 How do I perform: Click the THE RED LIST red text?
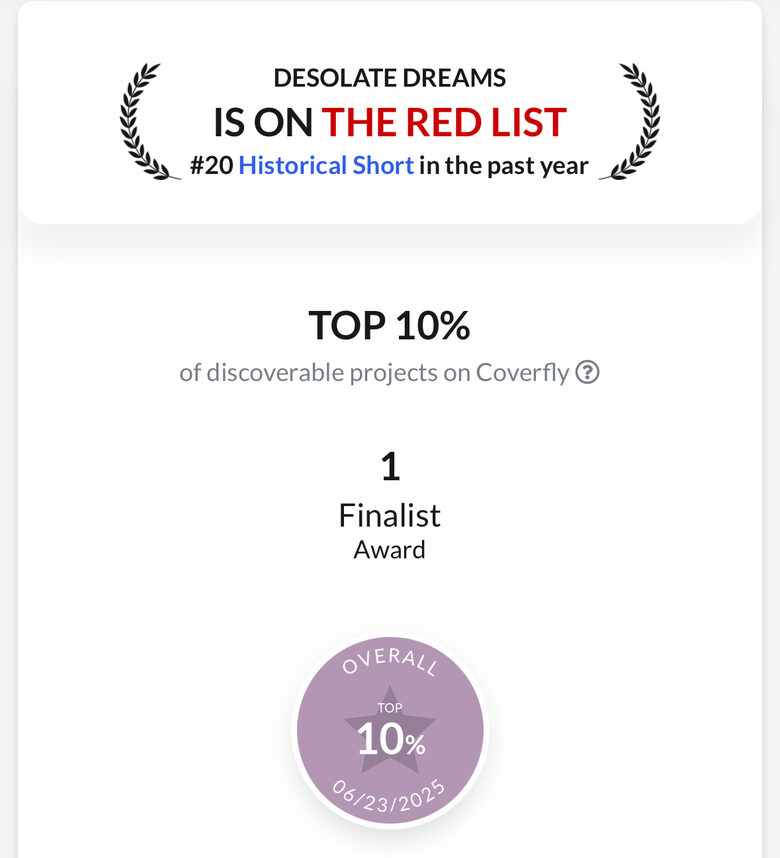[444, 122]
